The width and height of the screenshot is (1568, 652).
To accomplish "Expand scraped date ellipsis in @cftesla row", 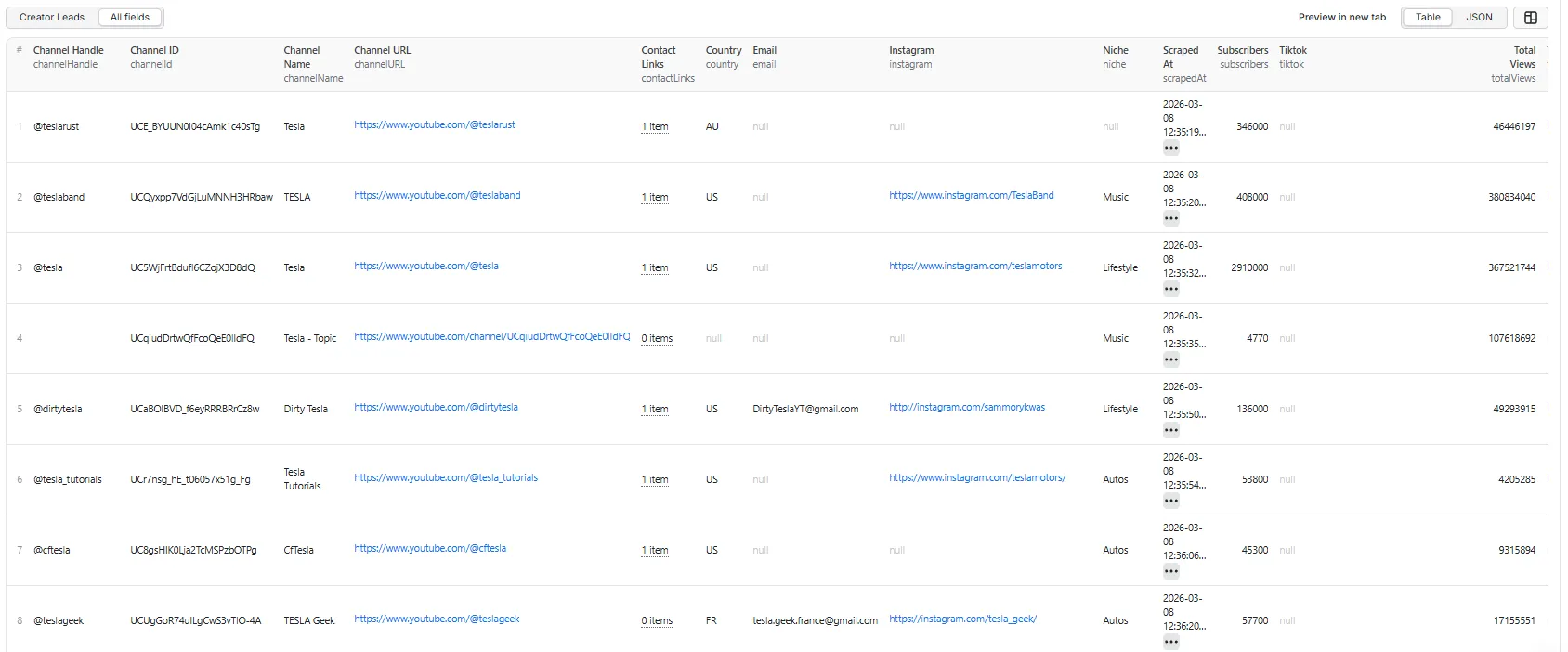I will [1171, 571].
